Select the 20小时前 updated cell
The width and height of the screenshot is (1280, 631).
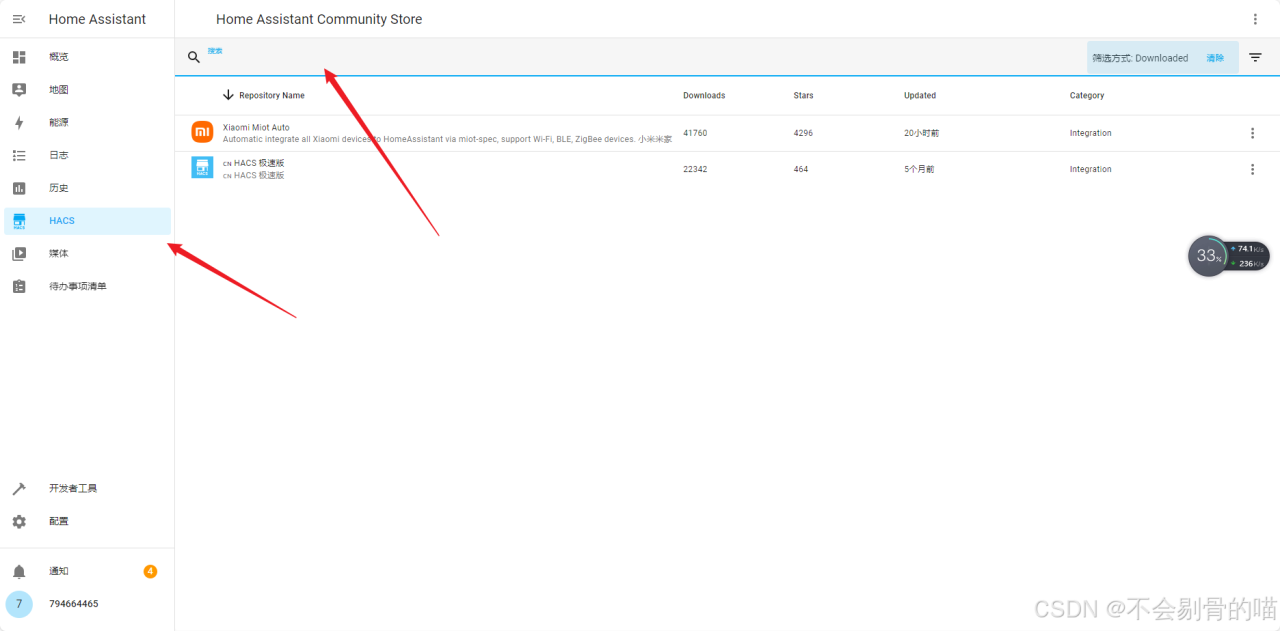pos(922,133)
